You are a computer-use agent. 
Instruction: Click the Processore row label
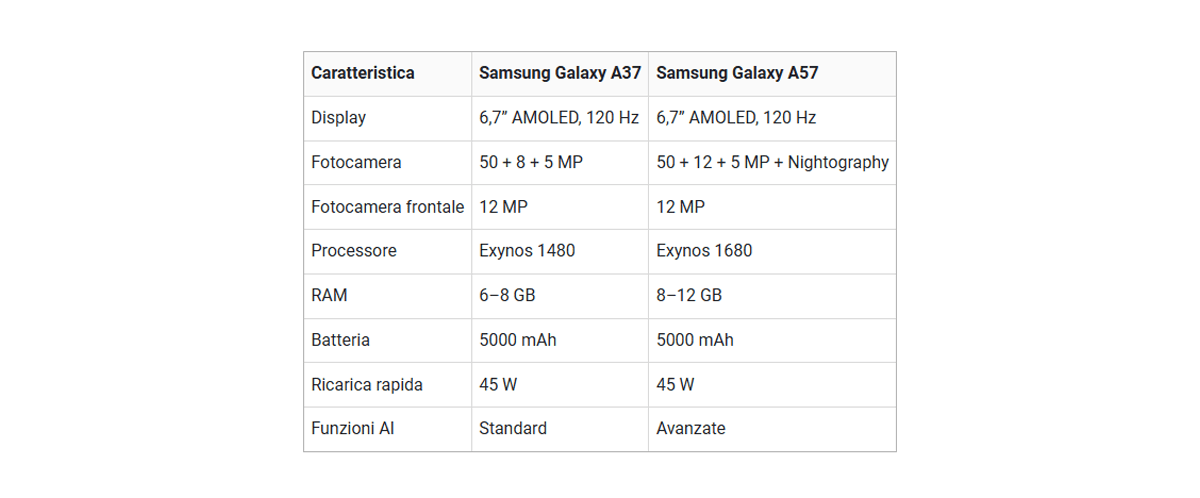click(354, 251)
